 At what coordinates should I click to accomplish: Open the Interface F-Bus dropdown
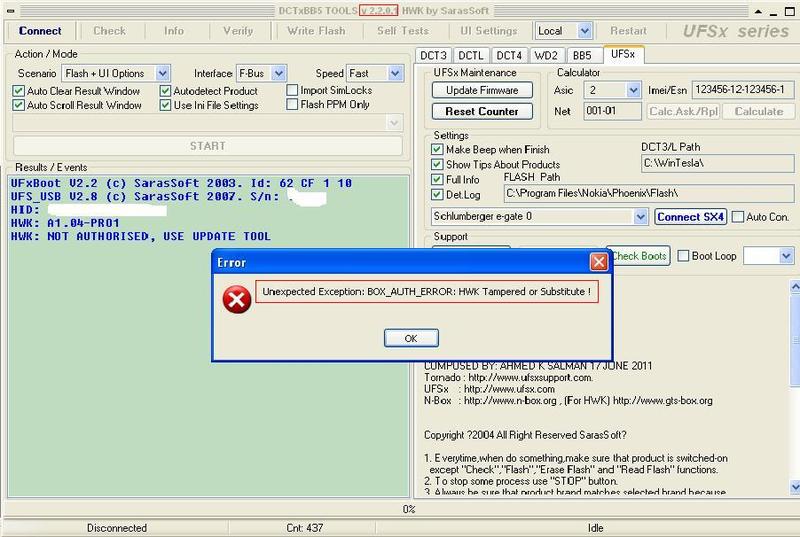(x=279, y=73)
